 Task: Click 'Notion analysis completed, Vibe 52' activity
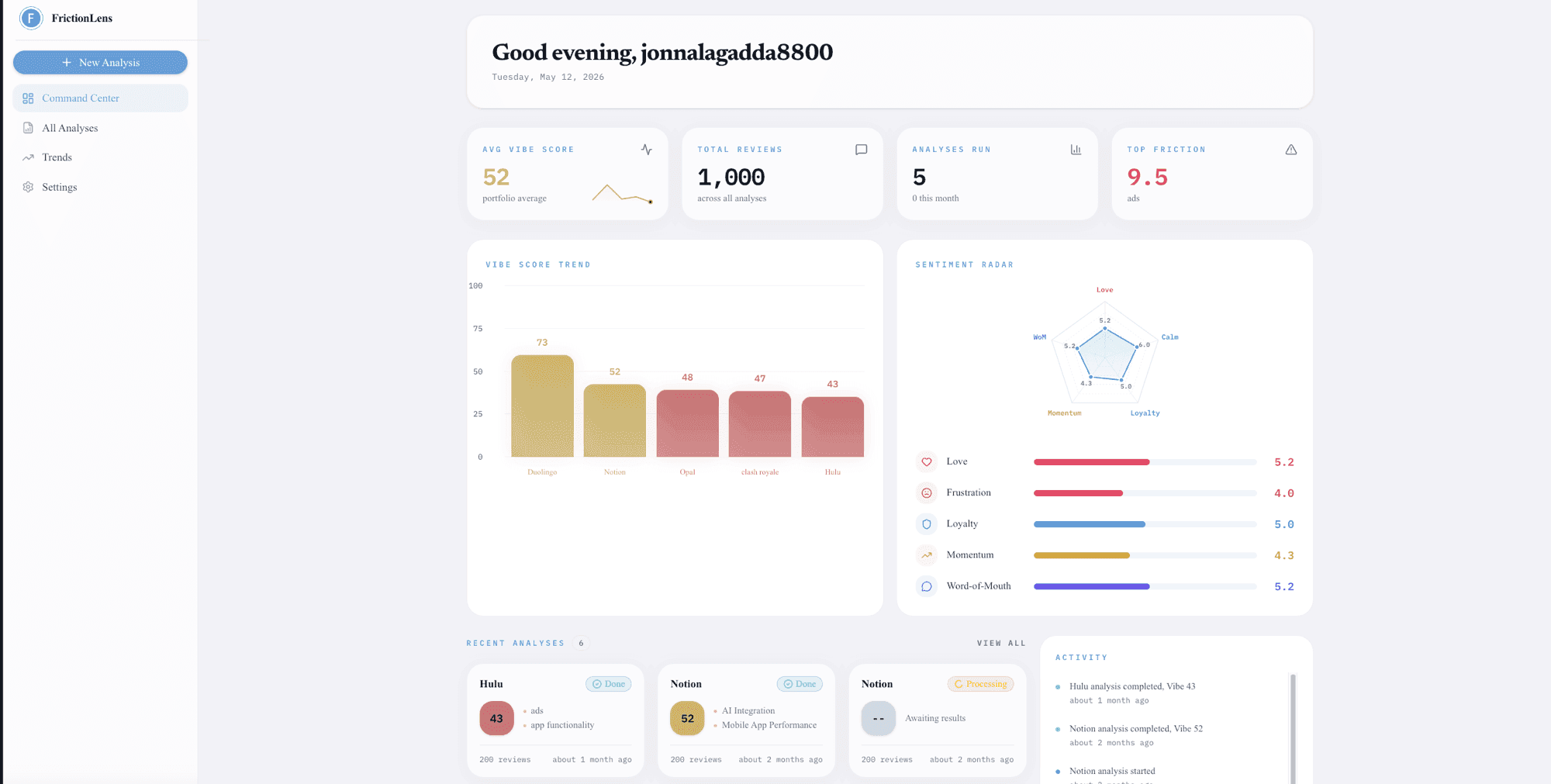point(1136,729)
